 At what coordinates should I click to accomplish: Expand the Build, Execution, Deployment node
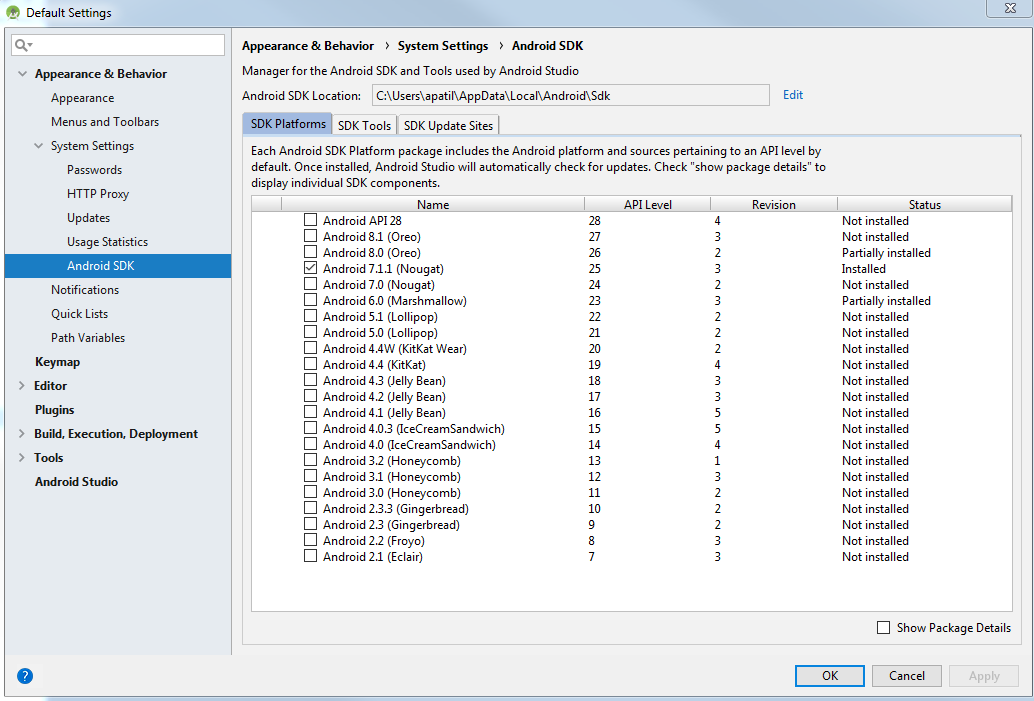[22, 433]
